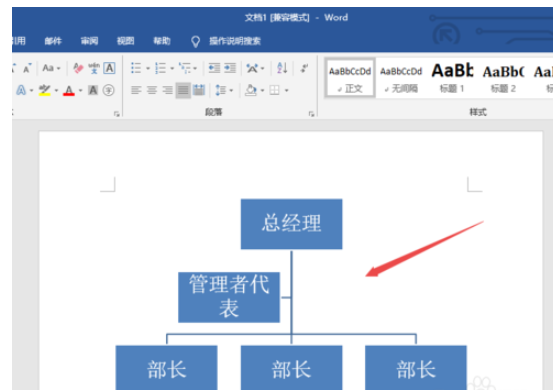This screenshot has height=390, width=553.
Task: Open the 邮件 ribbon tab
Action: (53, 41)
